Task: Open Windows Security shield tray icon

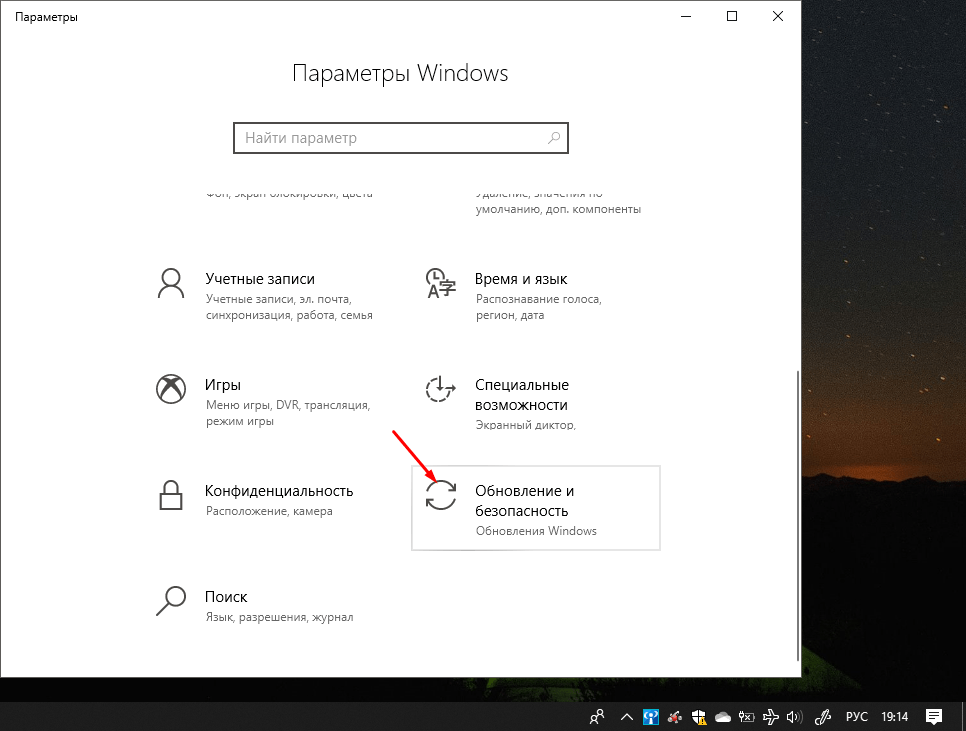Action: point(699,717)
